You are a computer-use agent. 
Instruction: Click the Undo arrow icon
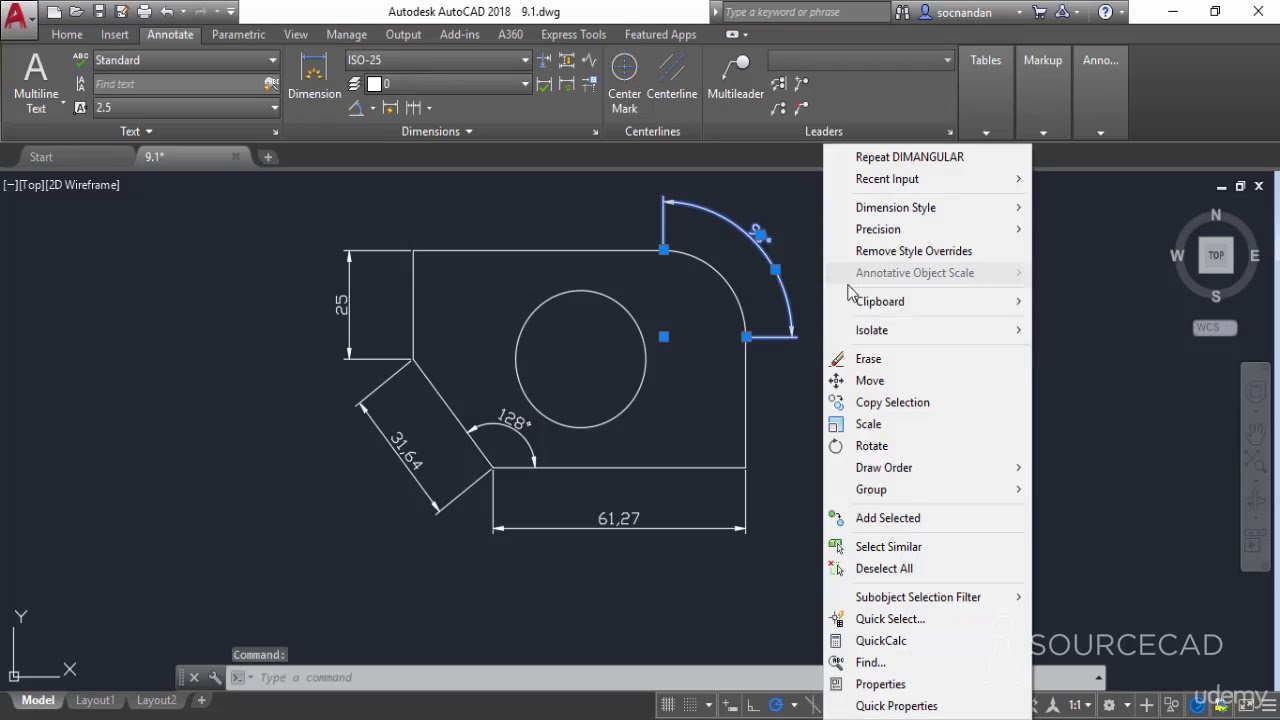[167, 12]
